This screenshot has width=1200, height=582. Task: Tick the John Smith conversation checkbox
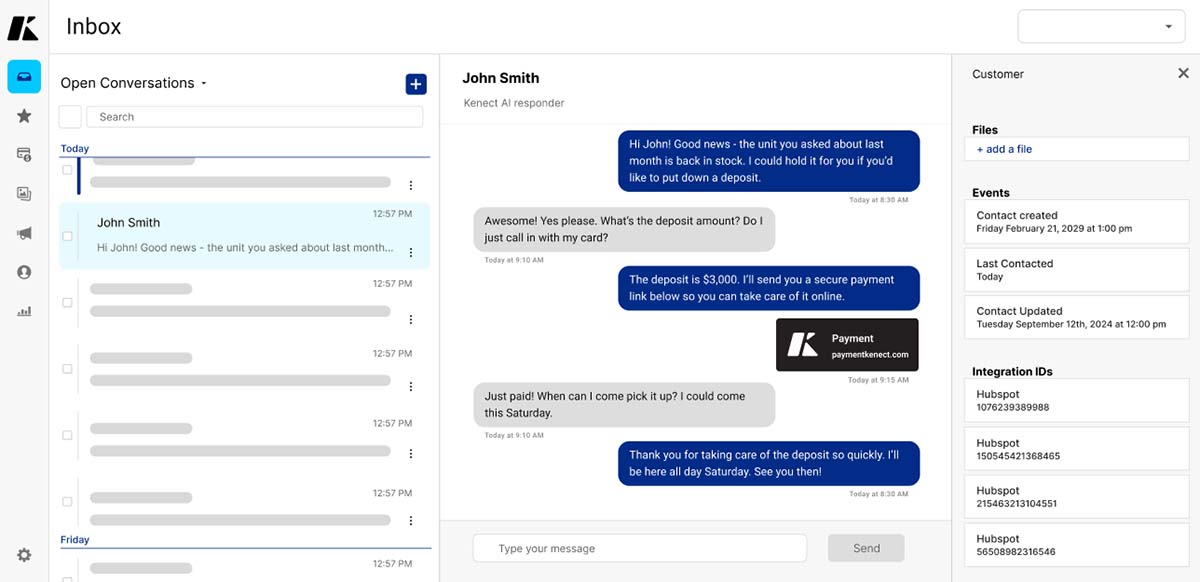point(68,236)
